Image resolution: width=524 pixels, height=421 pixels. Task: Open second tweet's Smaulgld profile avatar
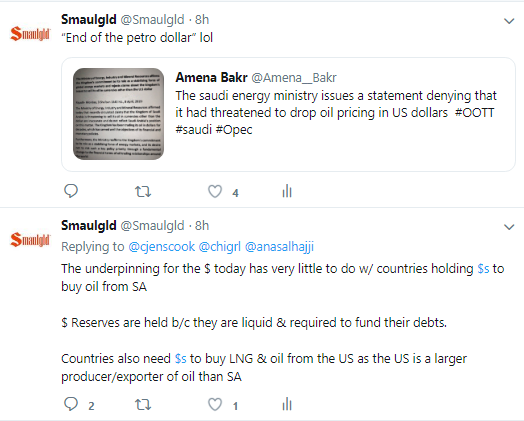[30, 240]
